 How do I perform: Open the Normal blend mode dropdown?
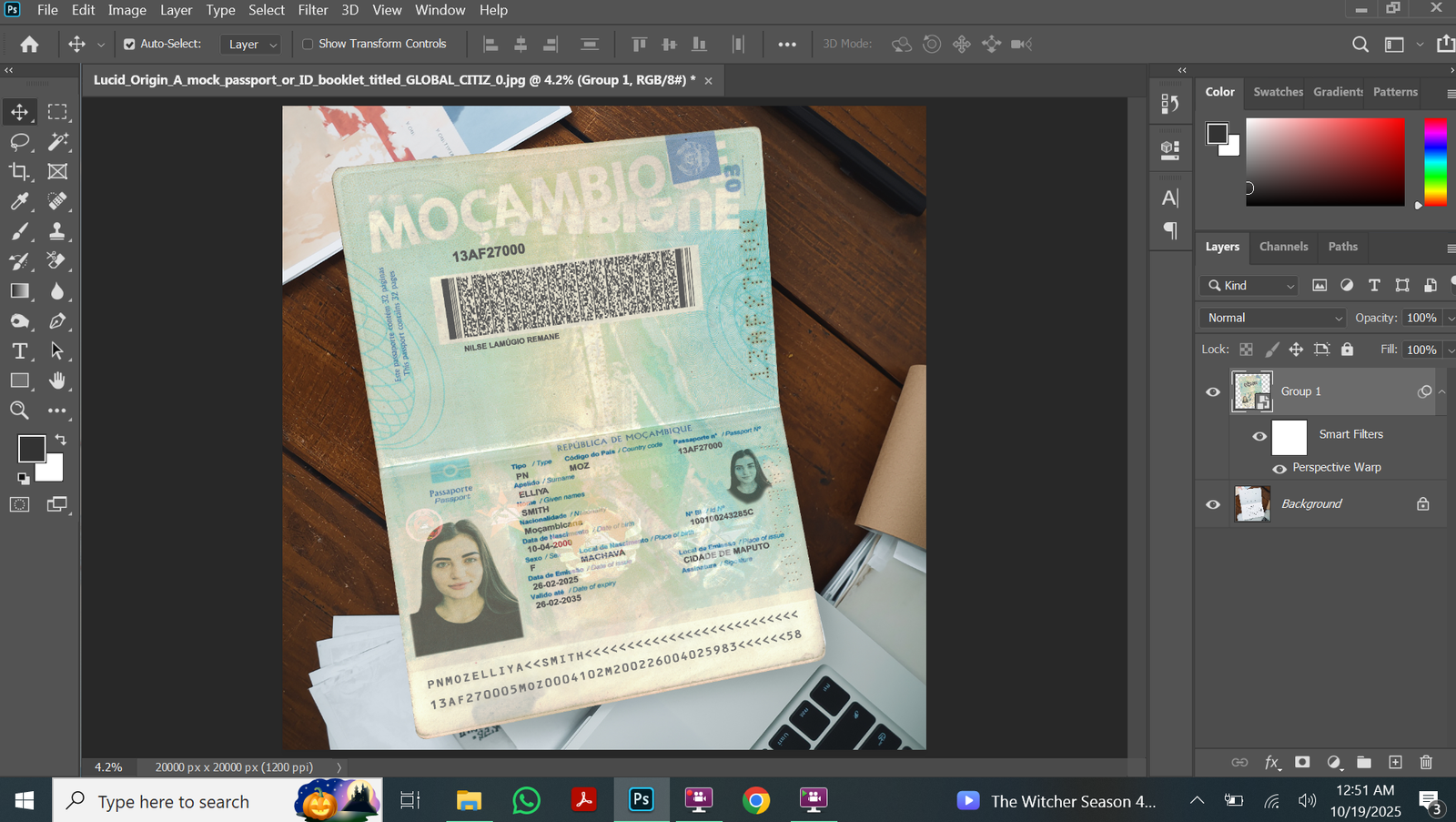pyautogui.click(x=1272, y=318)
